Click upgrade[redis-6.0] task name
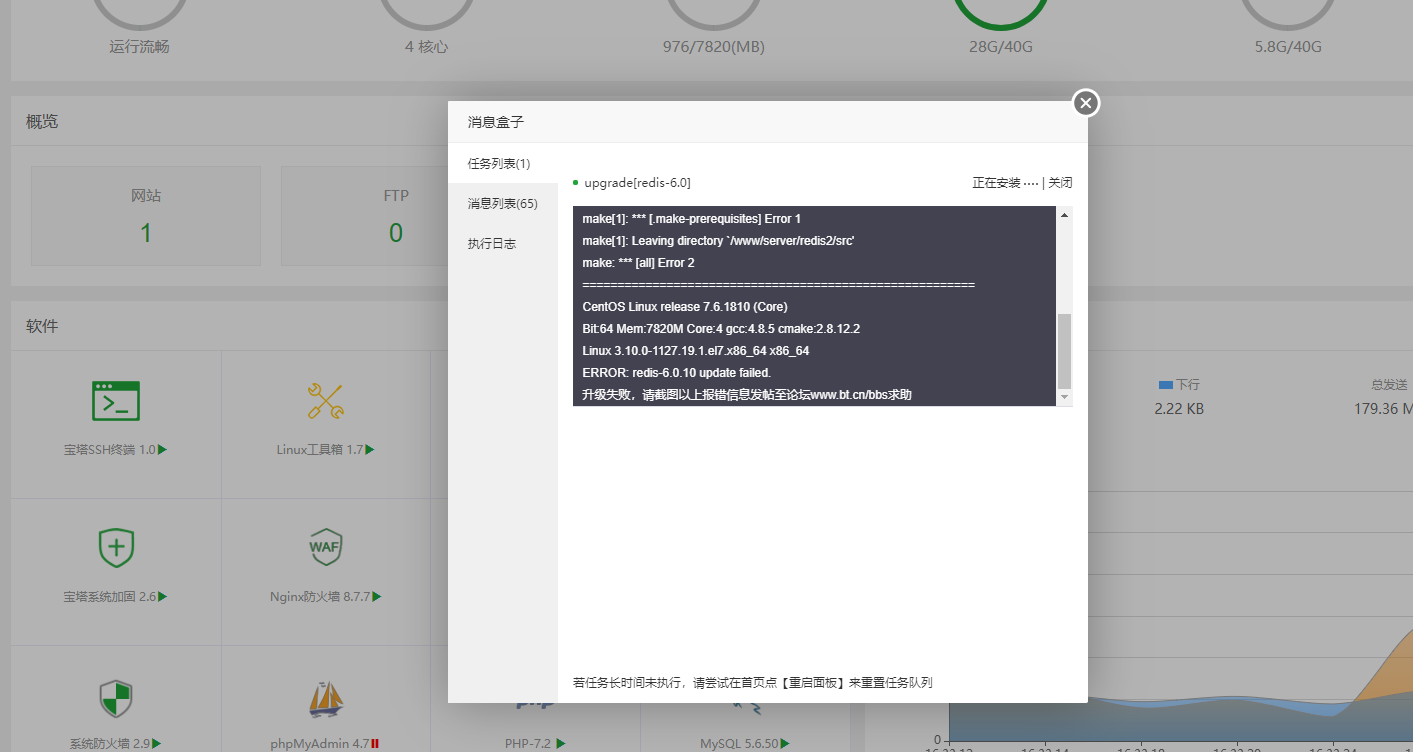1413x752 pixels. [637, 183]
